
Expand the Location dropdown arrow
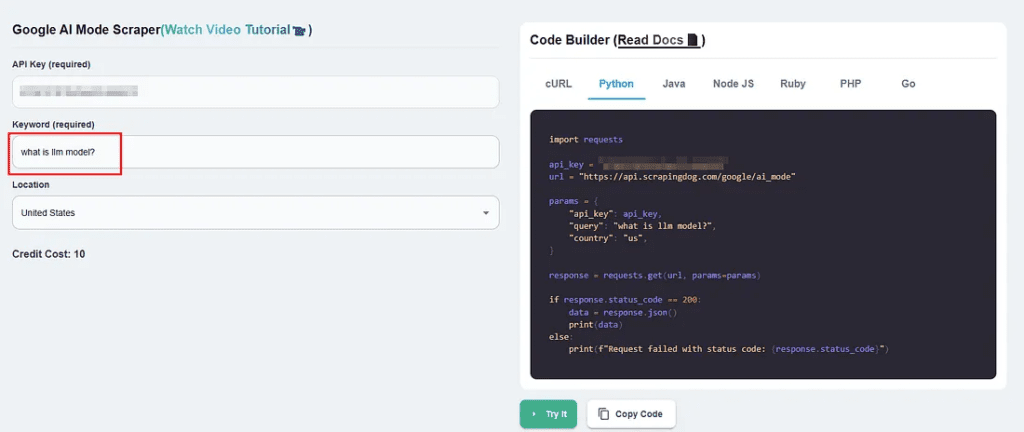click(x=485, y=213)
